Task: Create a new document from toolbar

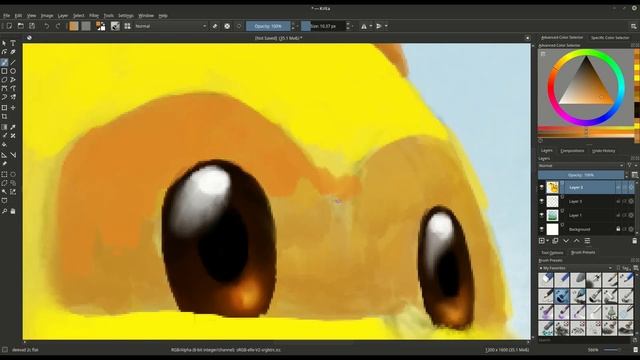Action: [x=9, y=26]
